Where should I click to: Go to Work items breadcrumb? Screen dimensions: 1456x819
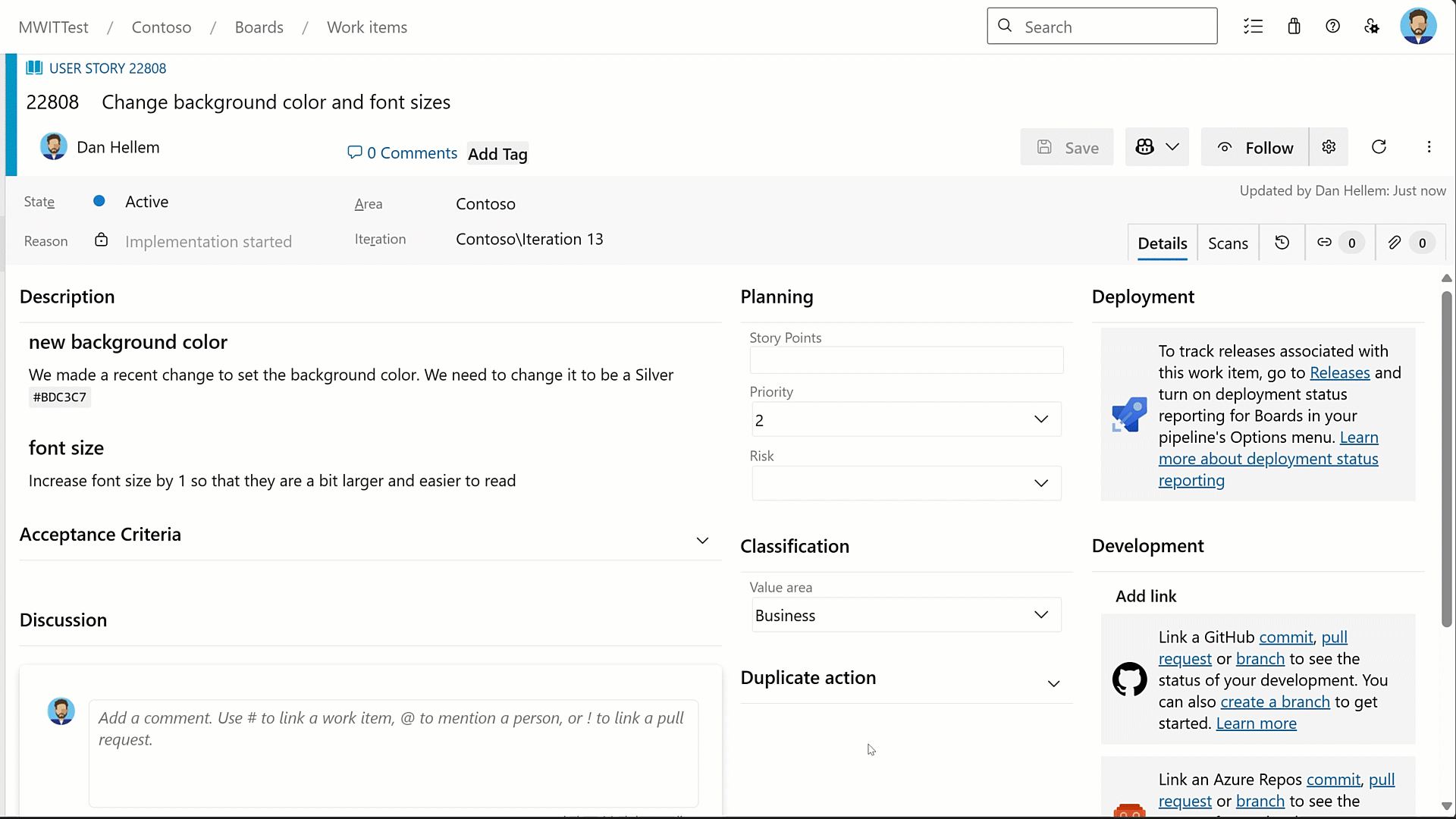(367, 27)
